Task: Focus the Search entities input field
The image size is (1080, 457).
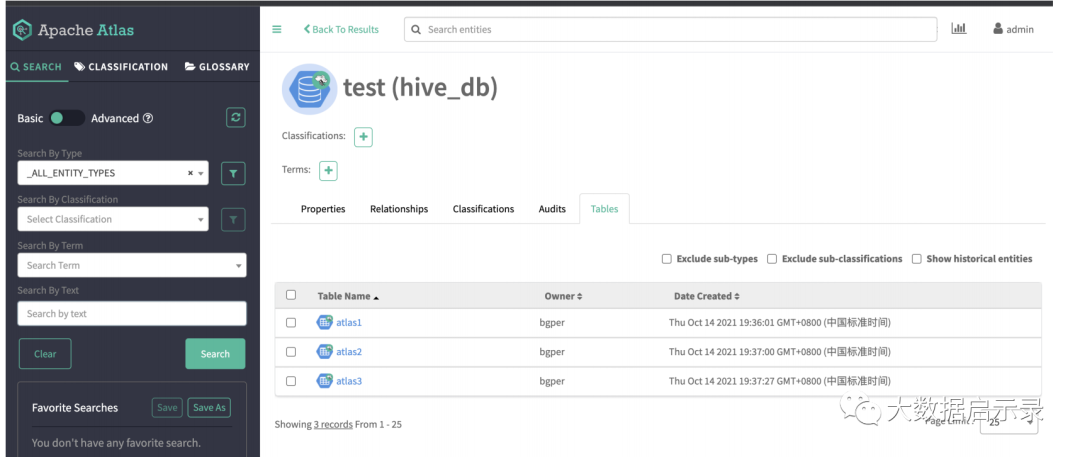Action: click(x=670, y=30)
